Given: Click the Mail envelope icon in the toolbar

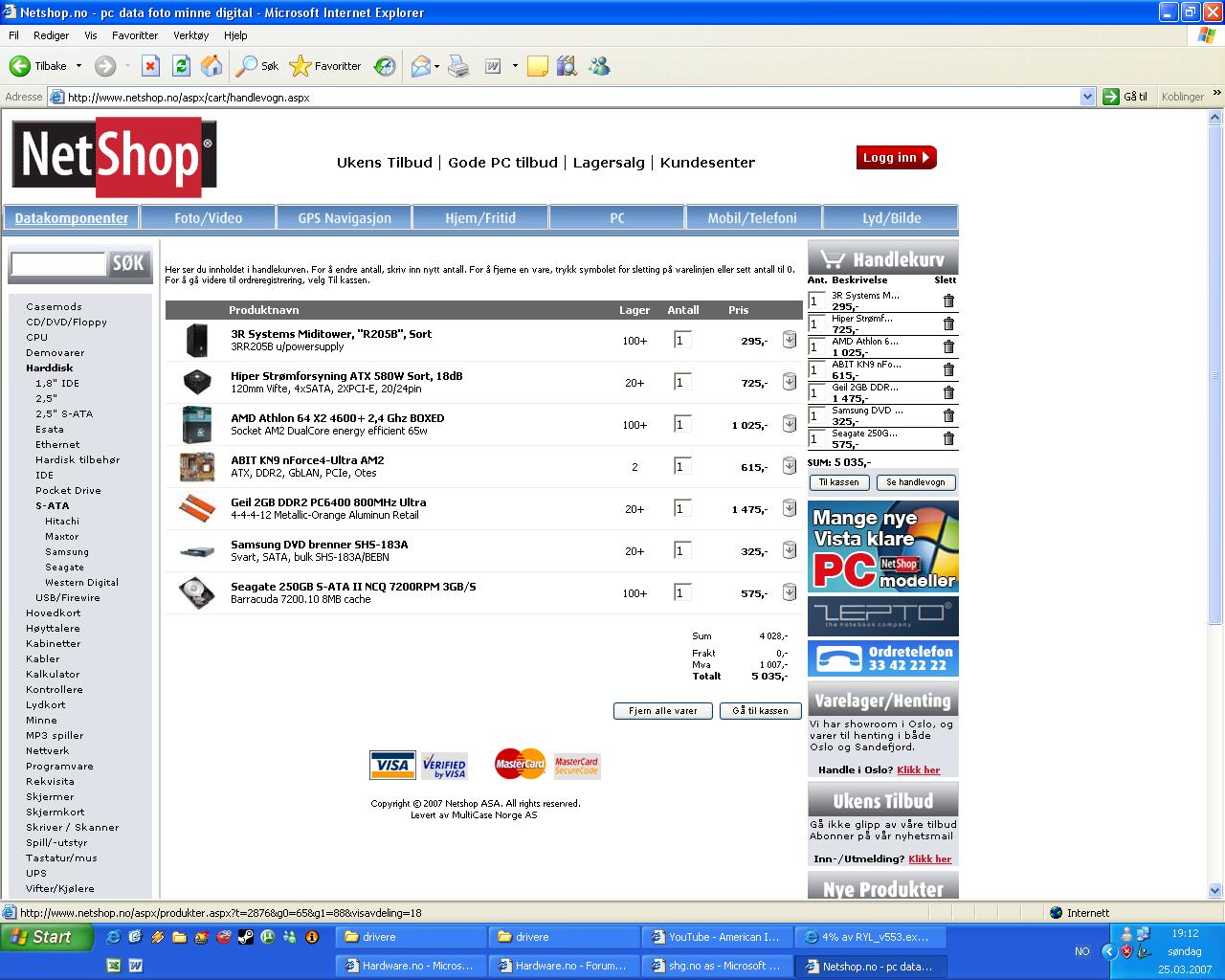Looking at the screenshot, I should click(420, 66).
